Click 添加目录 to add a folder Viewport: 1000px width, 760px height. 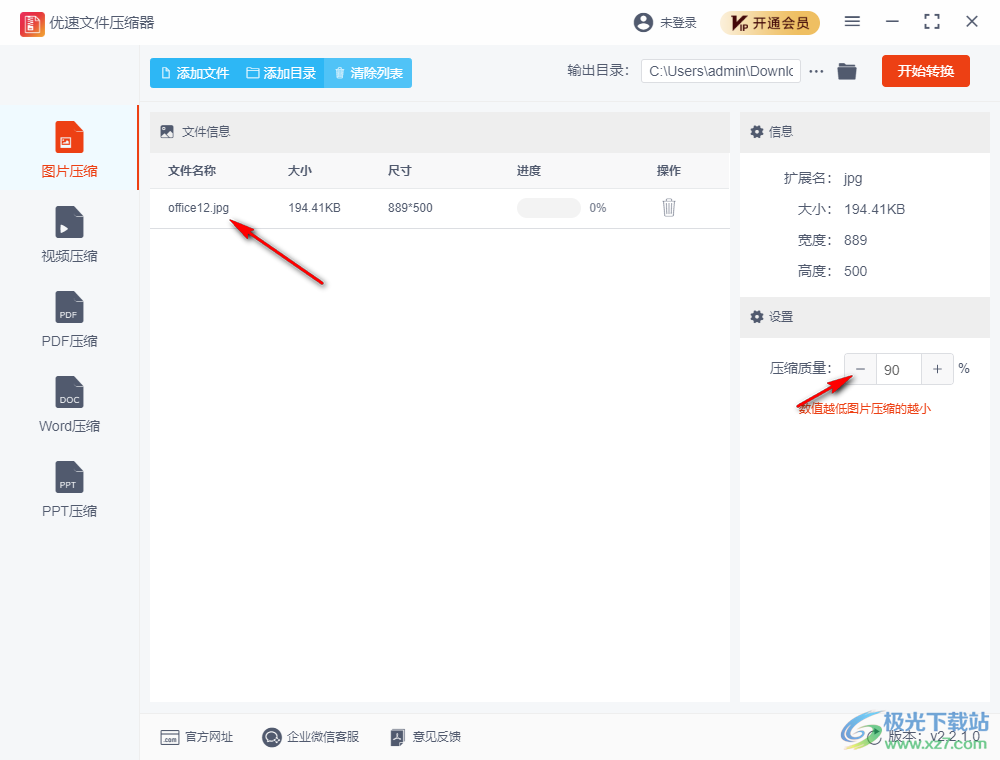click(x=281, y=73)
